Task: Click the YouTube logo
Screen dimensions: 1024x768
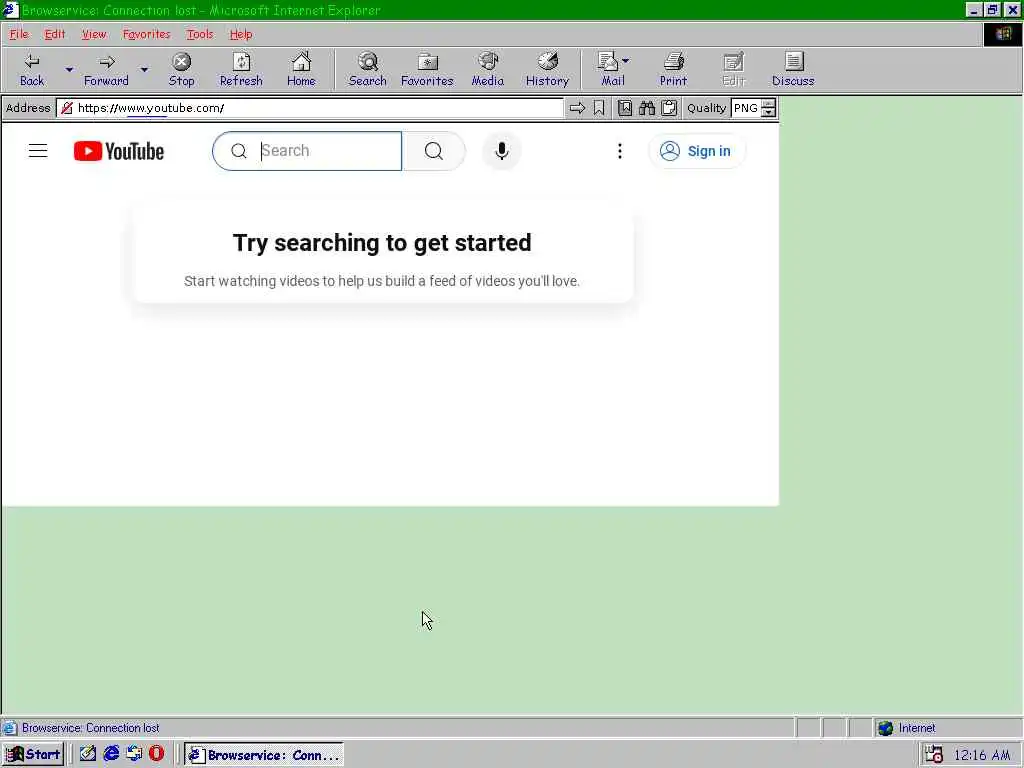Action: click(x=119, y=151)
